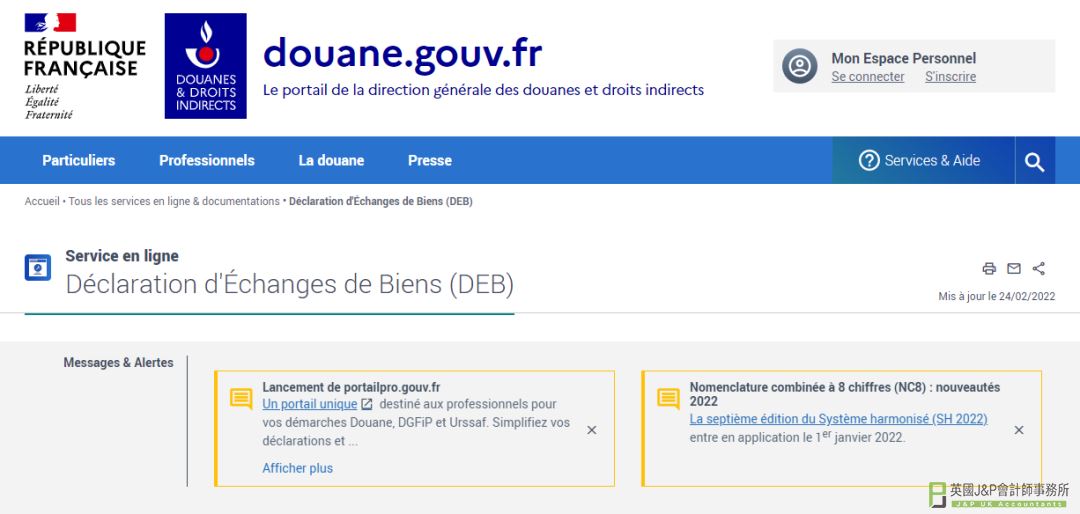Click the République Française logo

(85, 66)
